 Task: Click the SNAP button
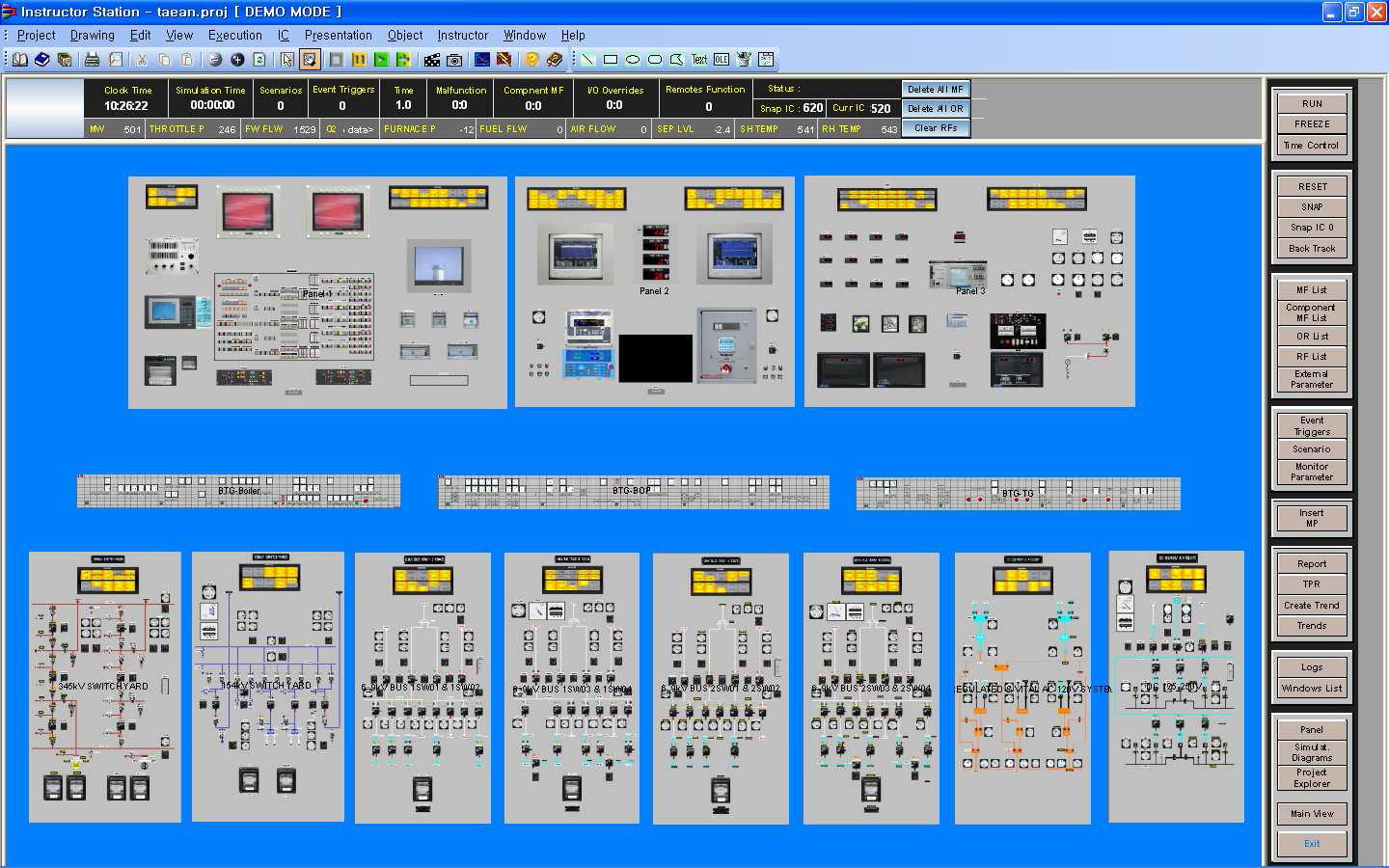click(x=1312, y=207)
